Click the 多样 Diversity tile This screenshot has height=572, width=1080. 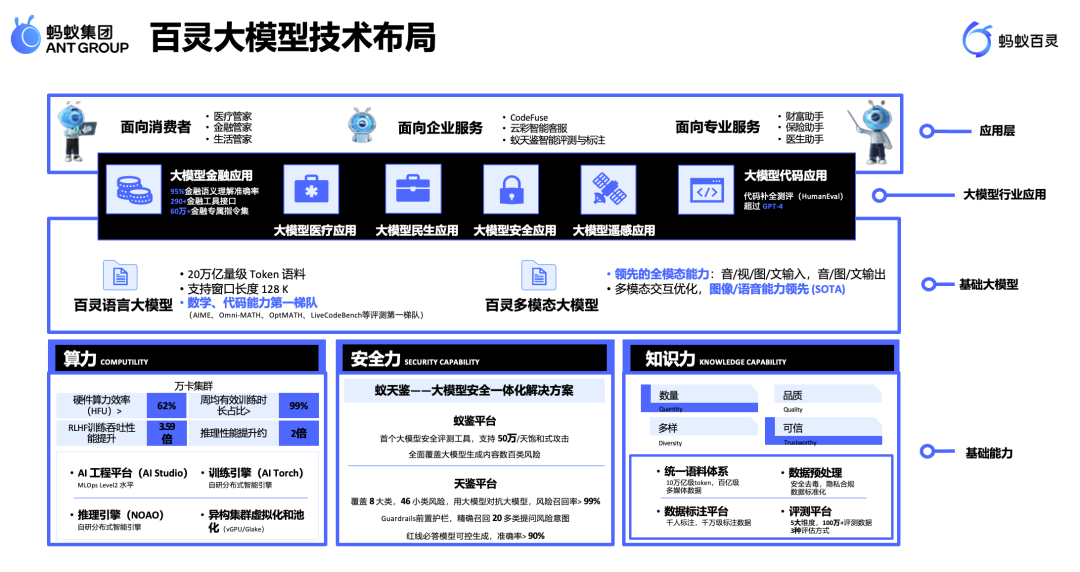[x=703, y=432]
